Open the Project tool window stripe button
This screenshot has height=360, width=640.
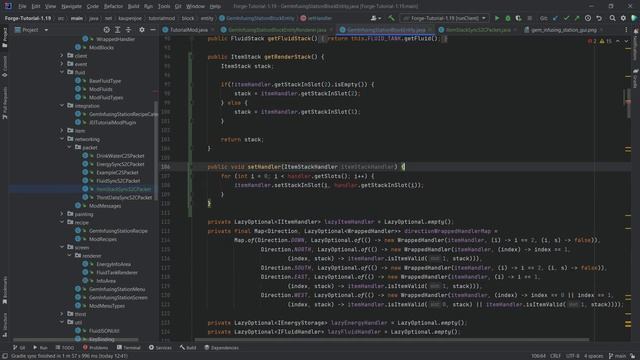4,38
